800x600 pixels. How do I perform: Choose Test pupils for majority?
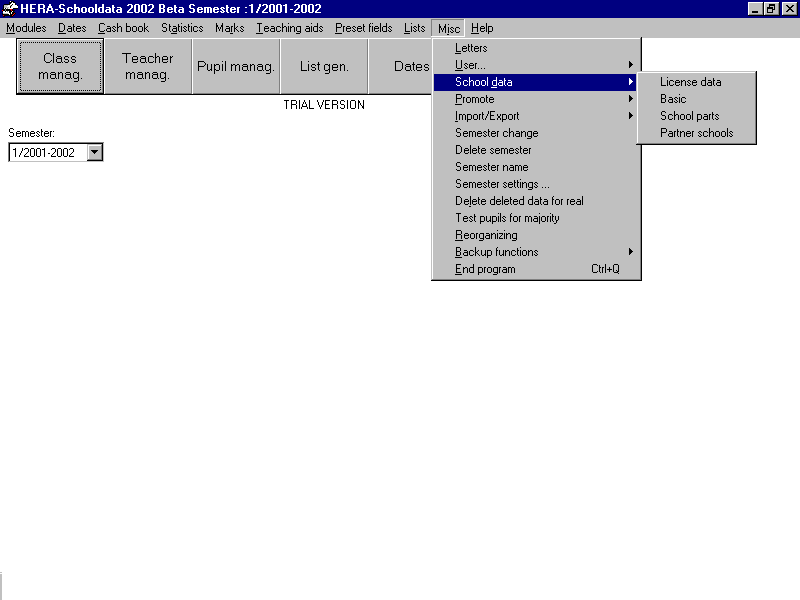click(x=535, y=218)
